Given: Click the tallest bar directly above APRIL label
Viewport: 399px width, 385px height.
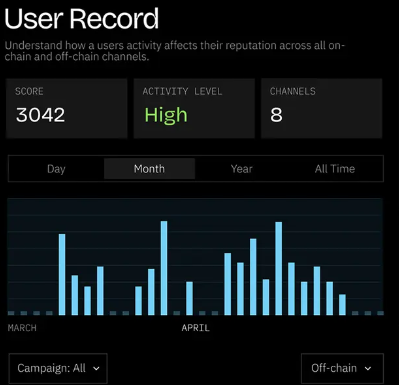Looking at the screenshot, I should (x=189, y=298).
